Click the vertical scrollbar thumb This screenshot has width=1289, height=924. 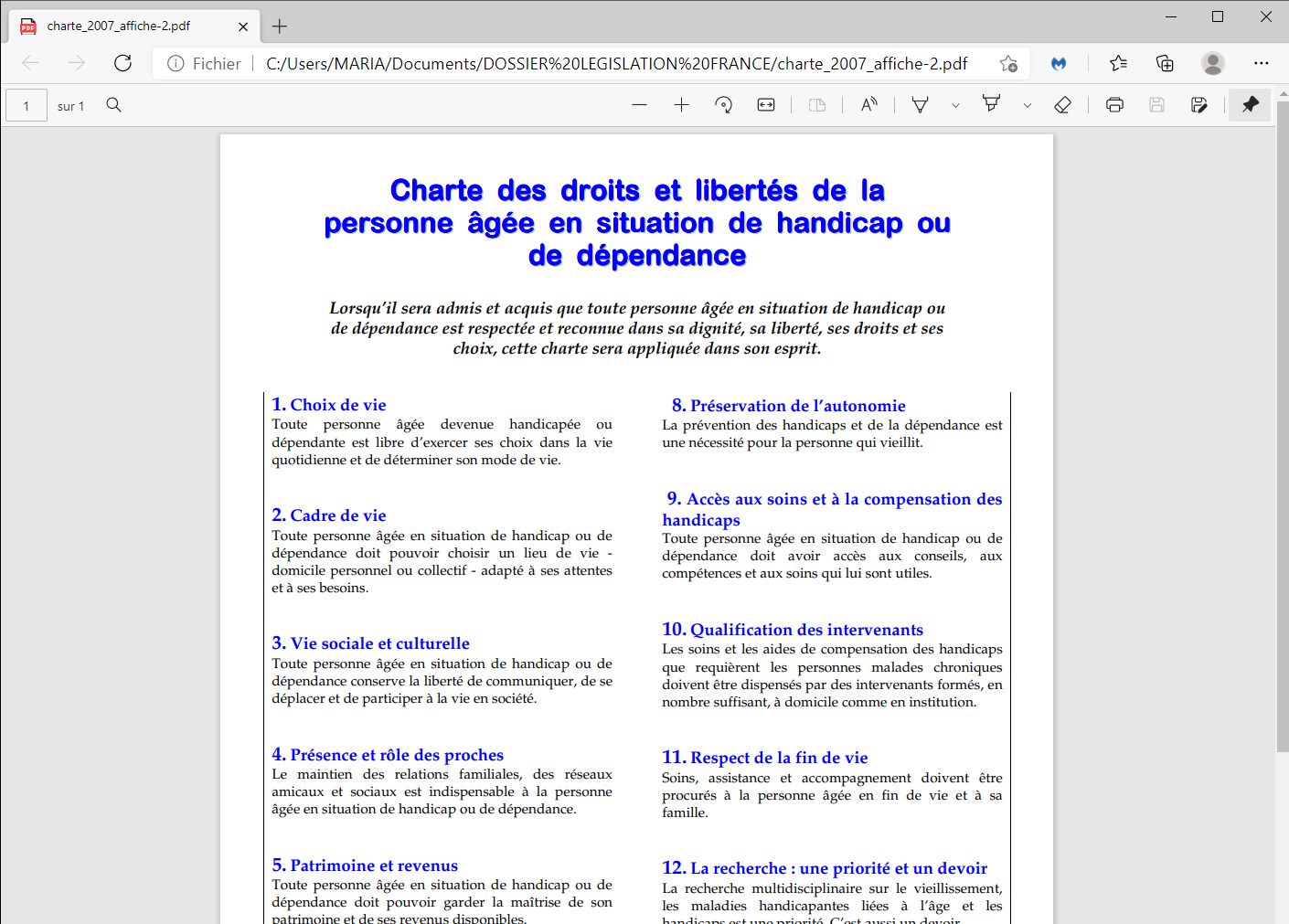click(1282, 425)
